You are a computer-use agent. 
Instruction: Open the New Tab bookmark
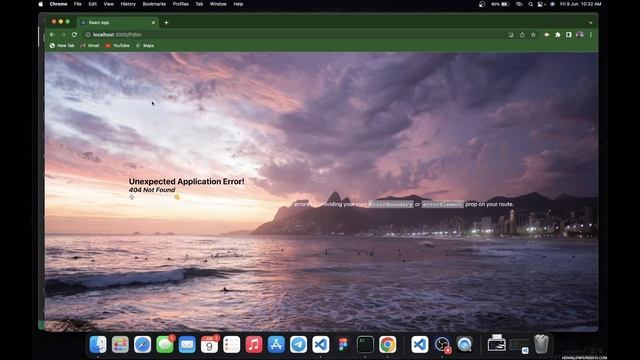click(x=62, y=46)
